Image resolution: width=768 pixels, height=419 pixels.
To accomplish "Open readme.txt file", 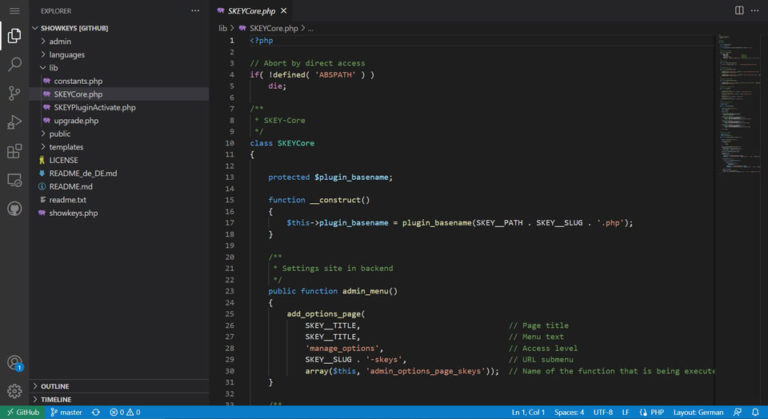I will click(120, 199).
